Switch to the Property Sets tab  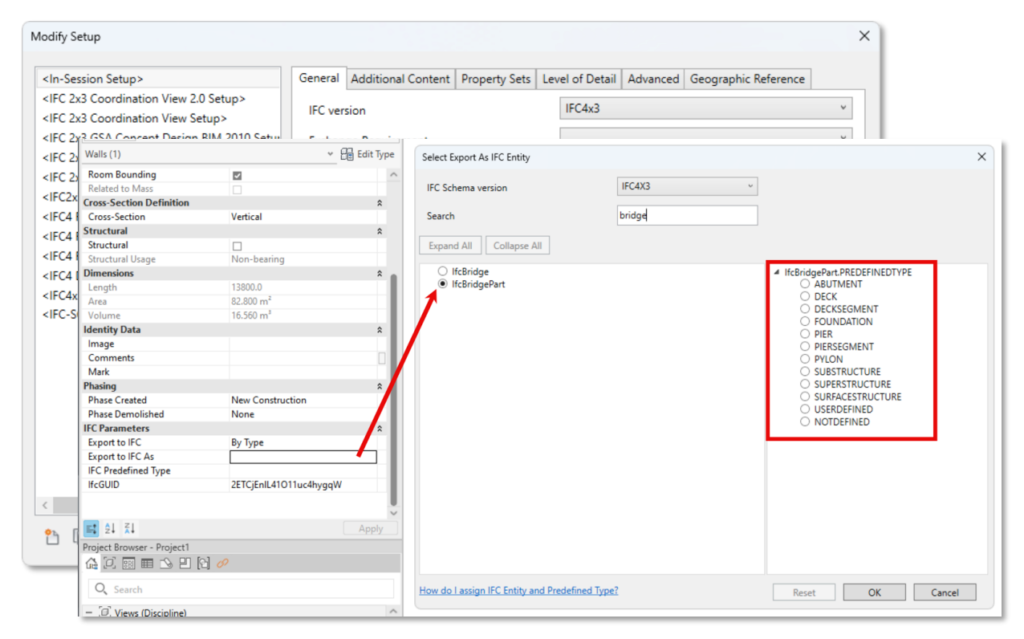coord(496,79)
